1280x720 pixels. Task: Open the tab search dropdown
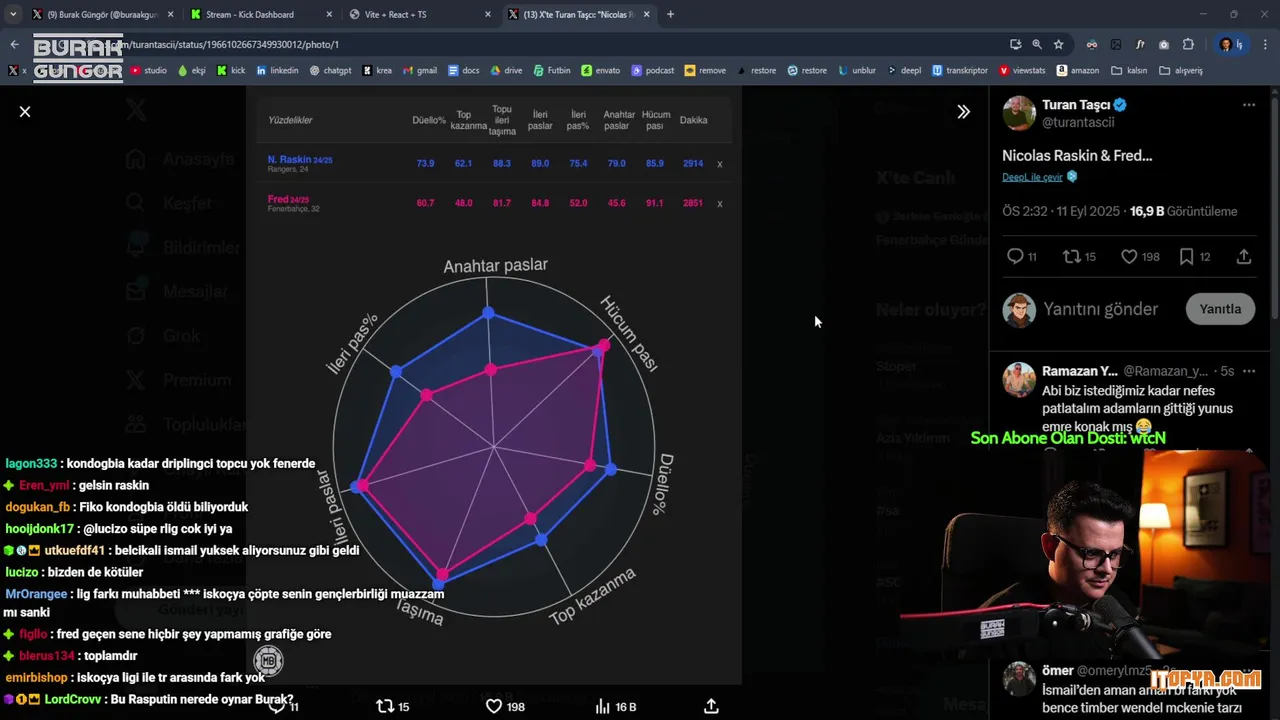[12, 14]
